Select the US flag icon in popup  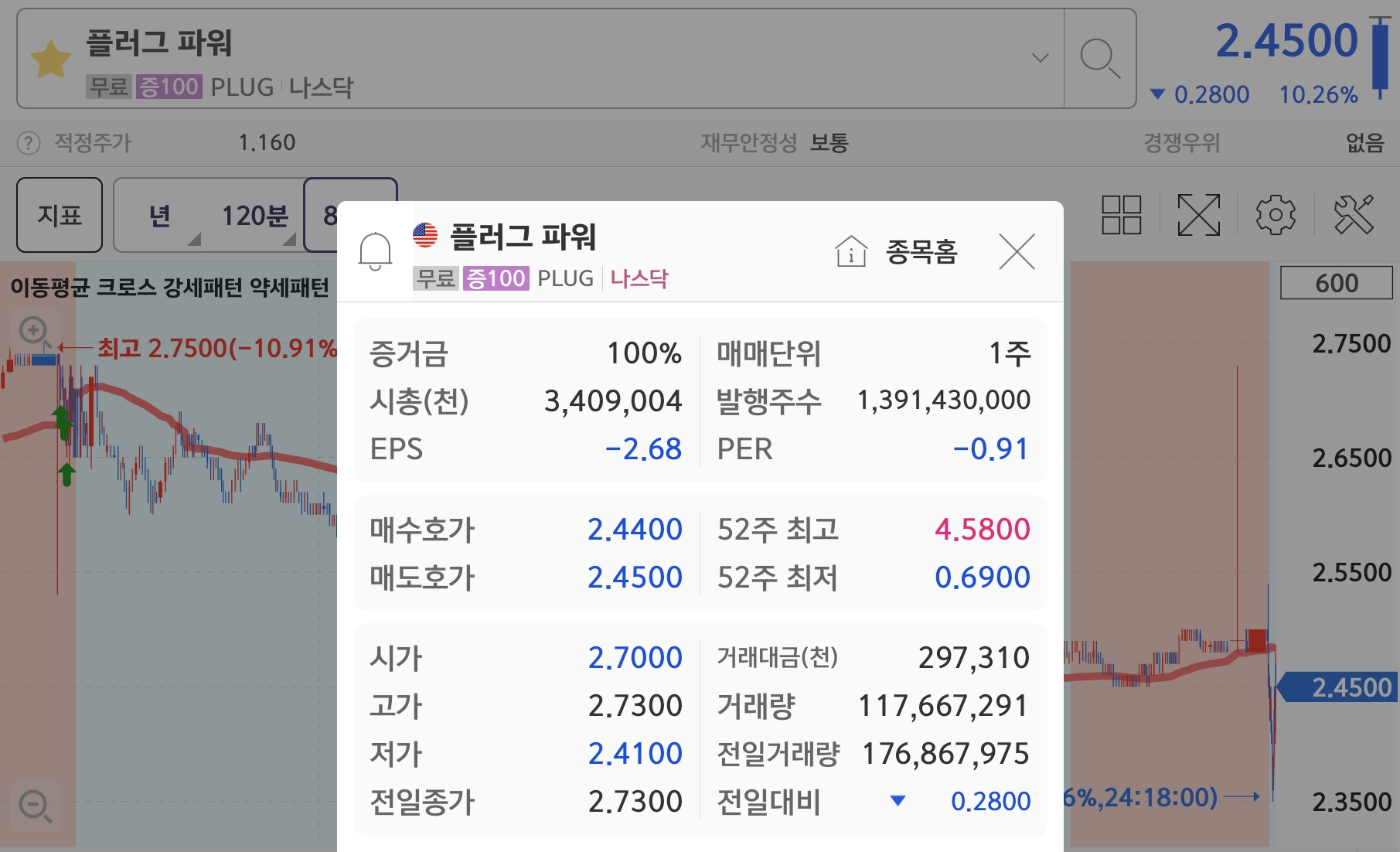coord(425,235)
